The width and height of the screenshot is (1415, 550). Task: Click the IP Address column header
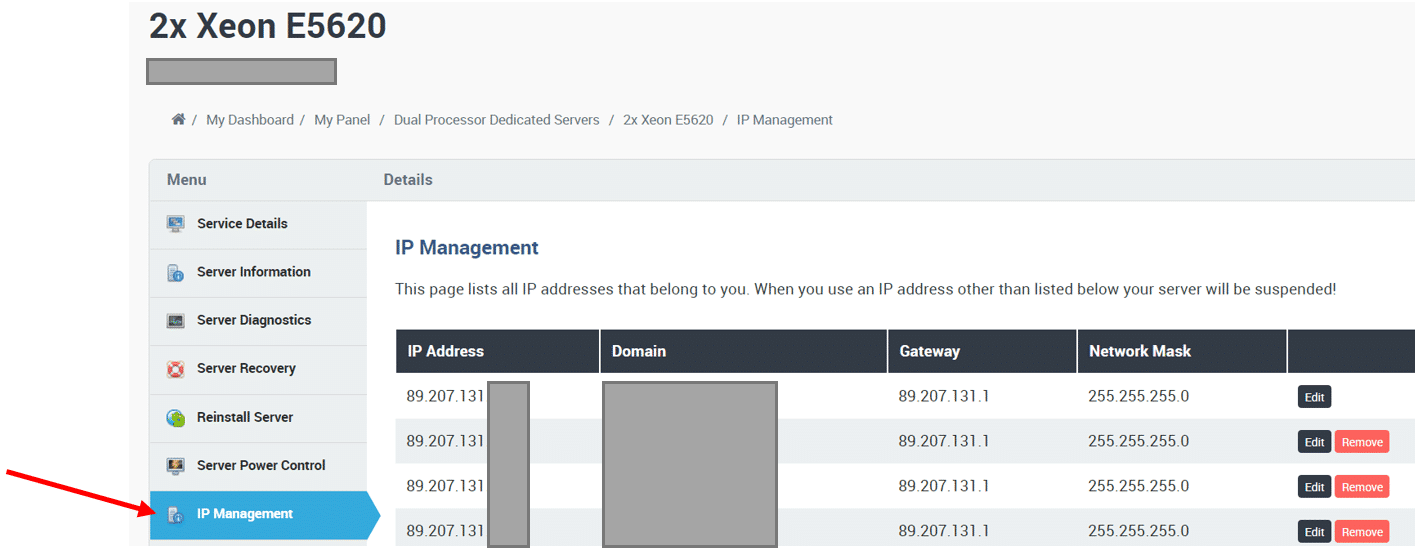[446, 351]
